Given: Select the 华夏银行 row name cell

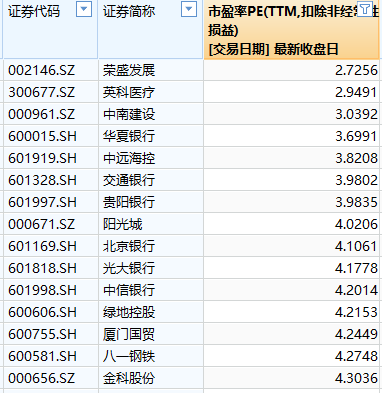Looking at the screenshot, I should point(151,136).
